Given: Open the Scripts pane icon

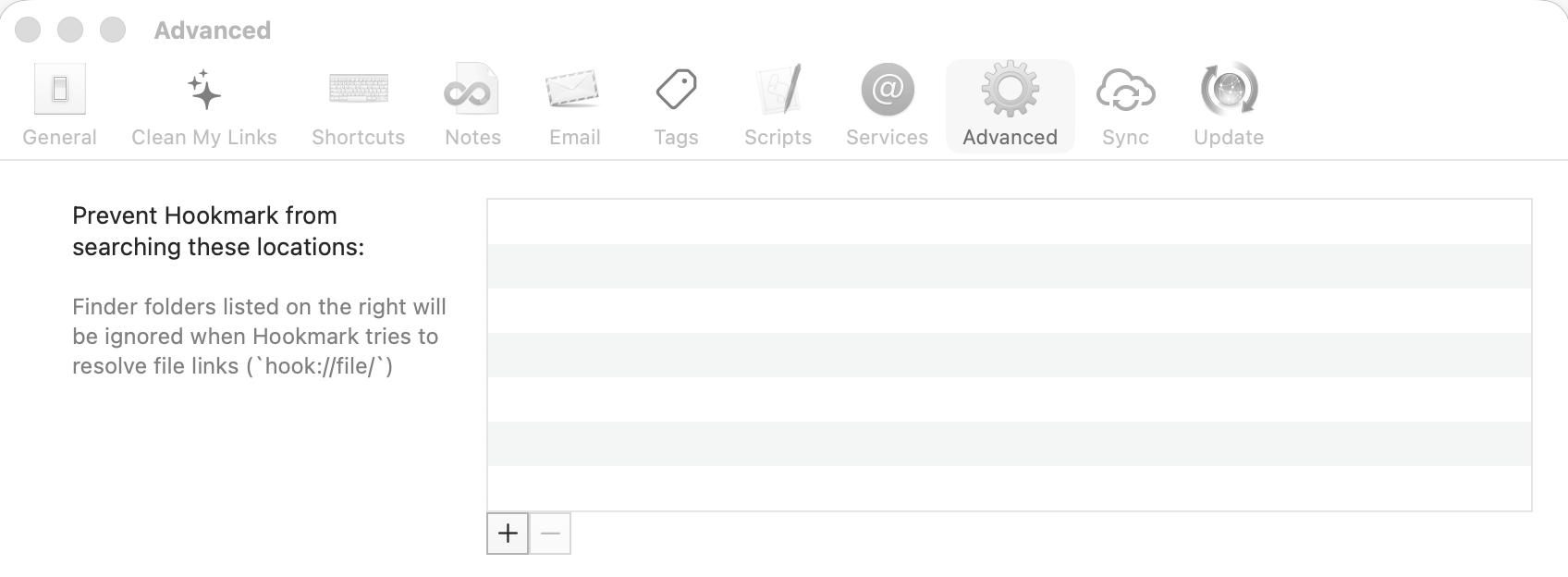Looking at the screenshot, I should (778, 90).
